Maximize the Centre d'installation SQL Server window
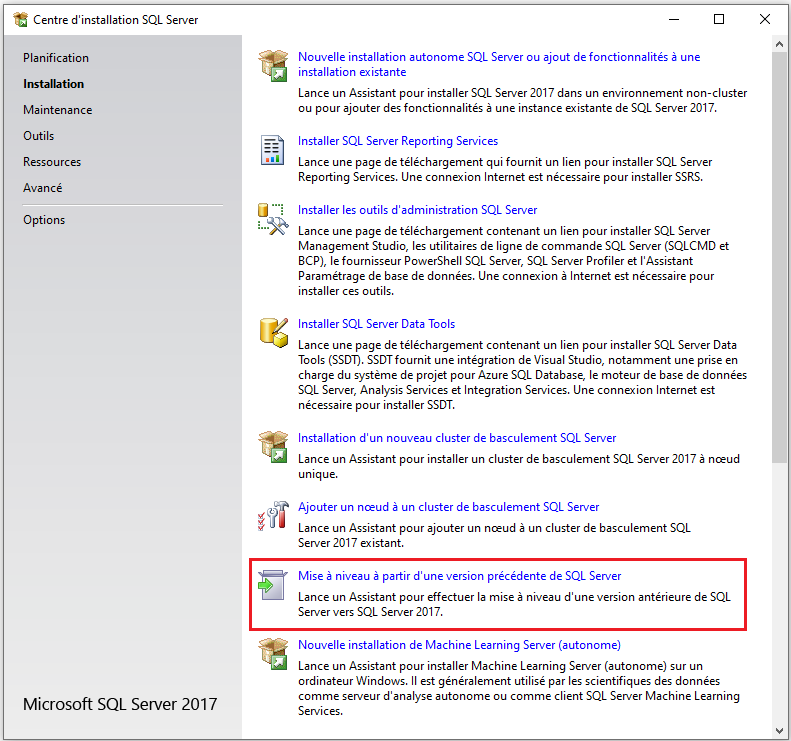Screen dimensions: 791x741 click(x=719, y=19)
